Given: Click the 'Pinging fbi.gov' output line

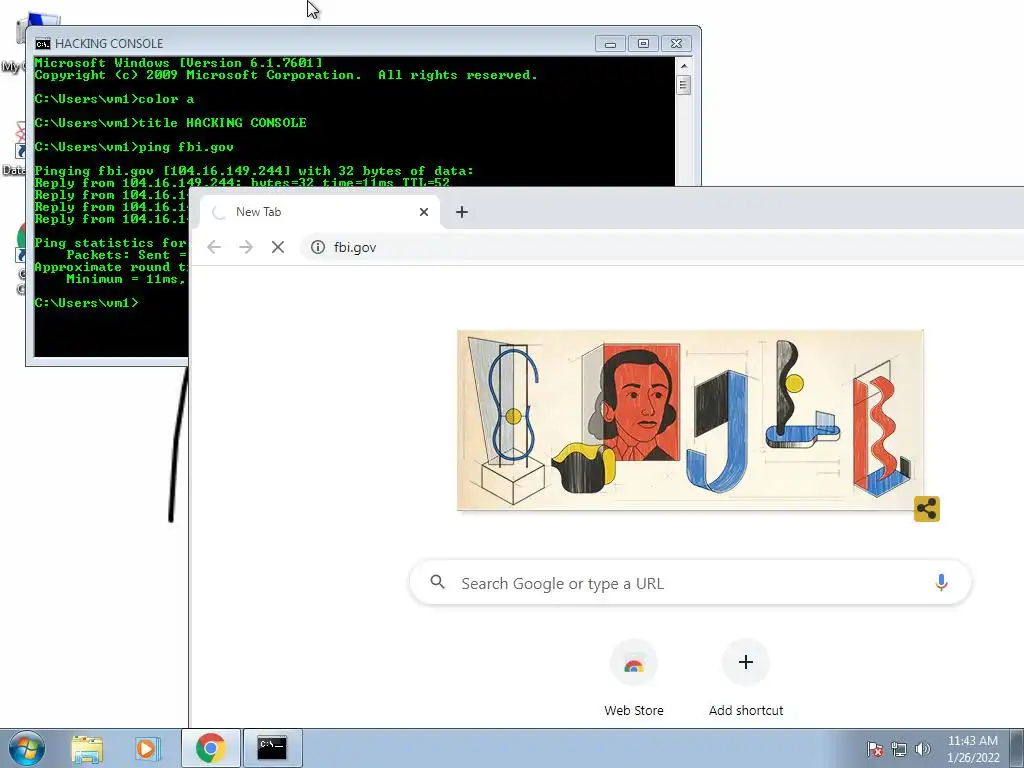Looking at the screenshot, I should pyautogui.click(x=254, y=171).
